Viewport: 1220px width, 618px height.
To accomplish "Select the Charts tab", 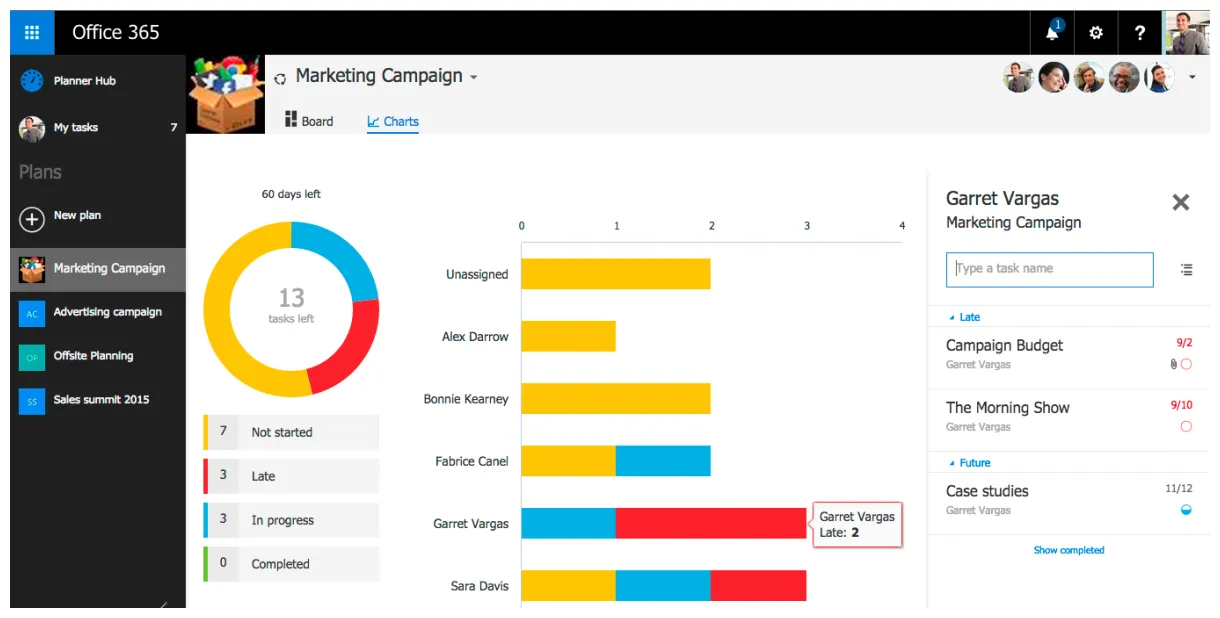I will [393, 121].
